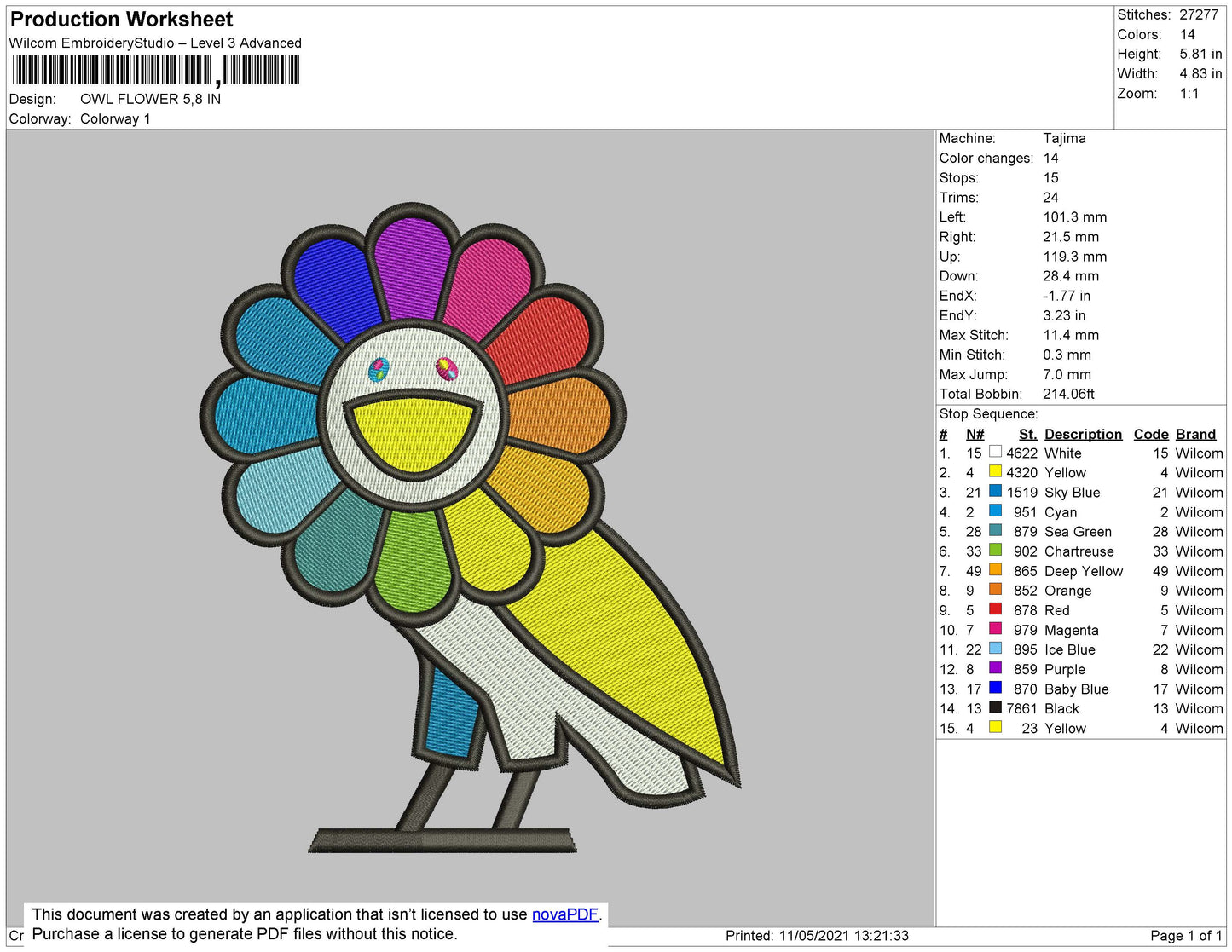Screen dimensions: 1232x952
Task: Select the Purple color swatch
Action: tap(995, 668)
